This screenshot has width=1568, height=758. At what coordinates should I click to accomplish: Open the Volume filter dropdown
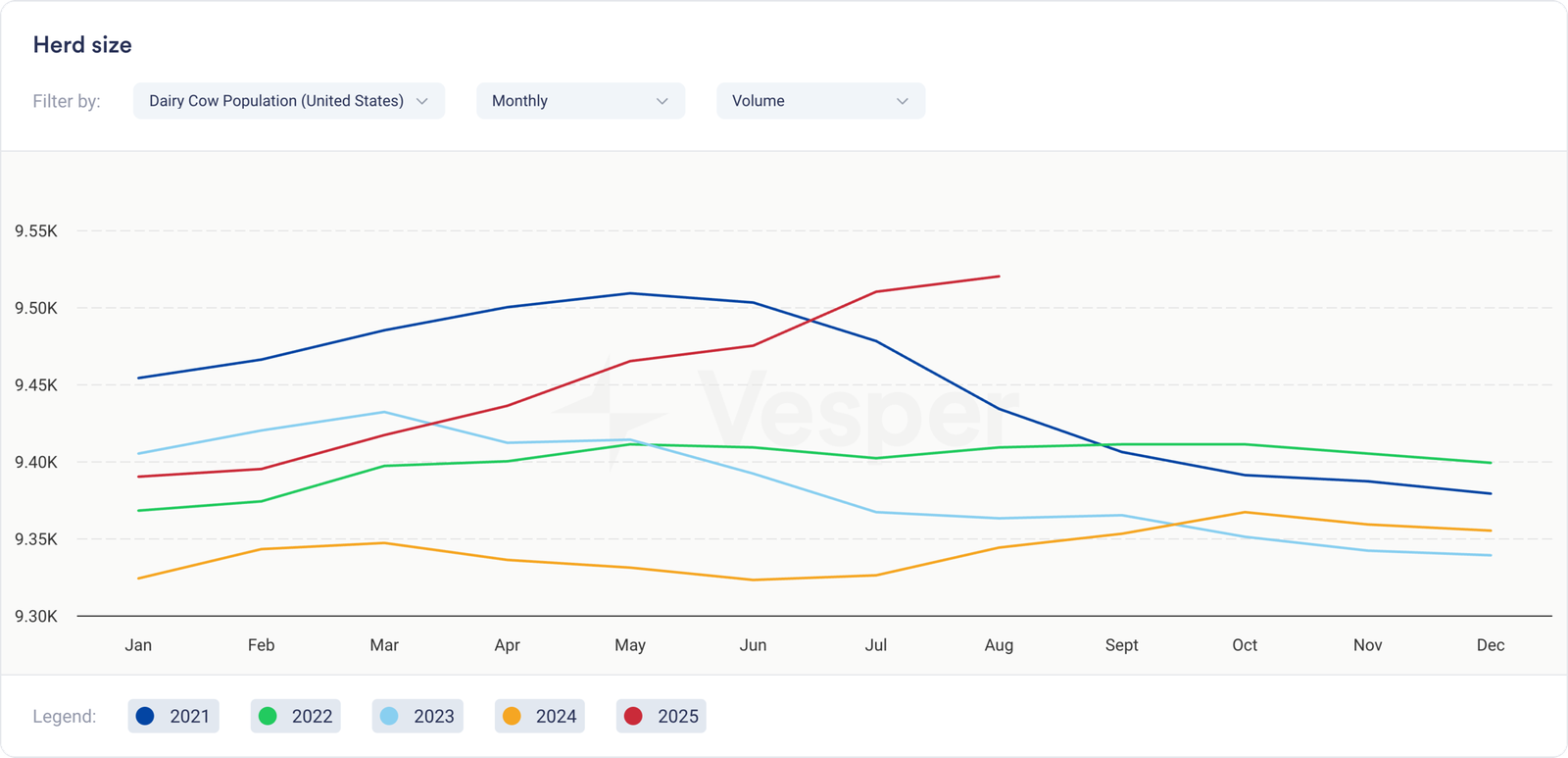808,101
